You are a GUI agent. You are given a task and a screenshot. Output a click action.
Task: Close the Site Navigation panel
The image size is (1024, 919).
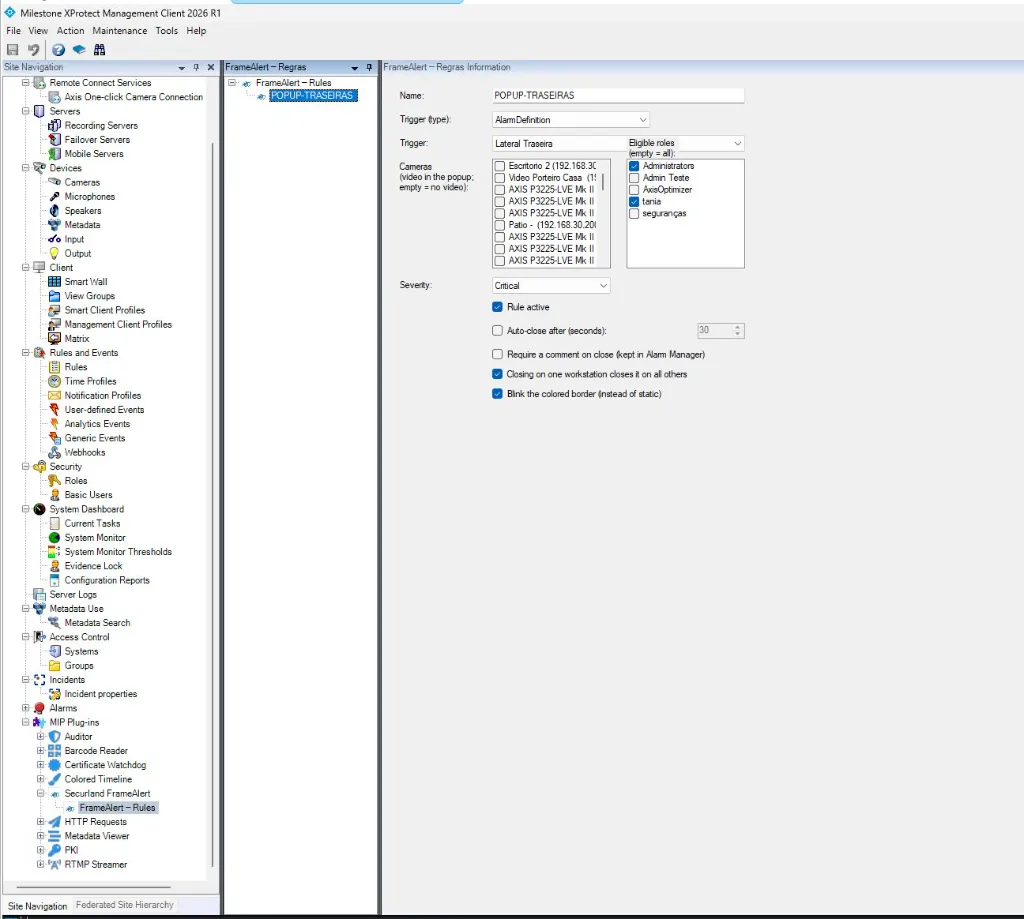[x=211, y=67]
